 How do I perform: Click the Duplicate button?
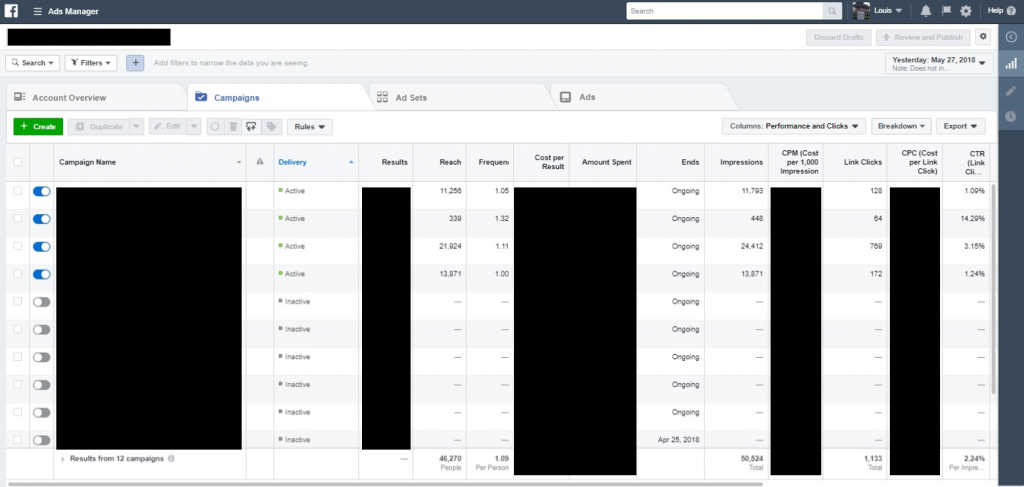click(99, 127)
